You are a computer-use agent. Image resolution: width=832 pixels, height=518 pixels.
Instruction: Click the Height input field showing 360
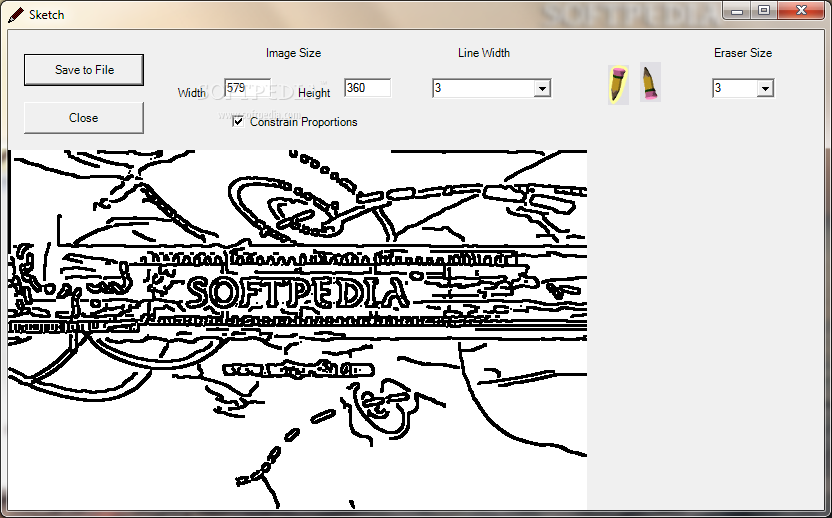pos(368,88)
